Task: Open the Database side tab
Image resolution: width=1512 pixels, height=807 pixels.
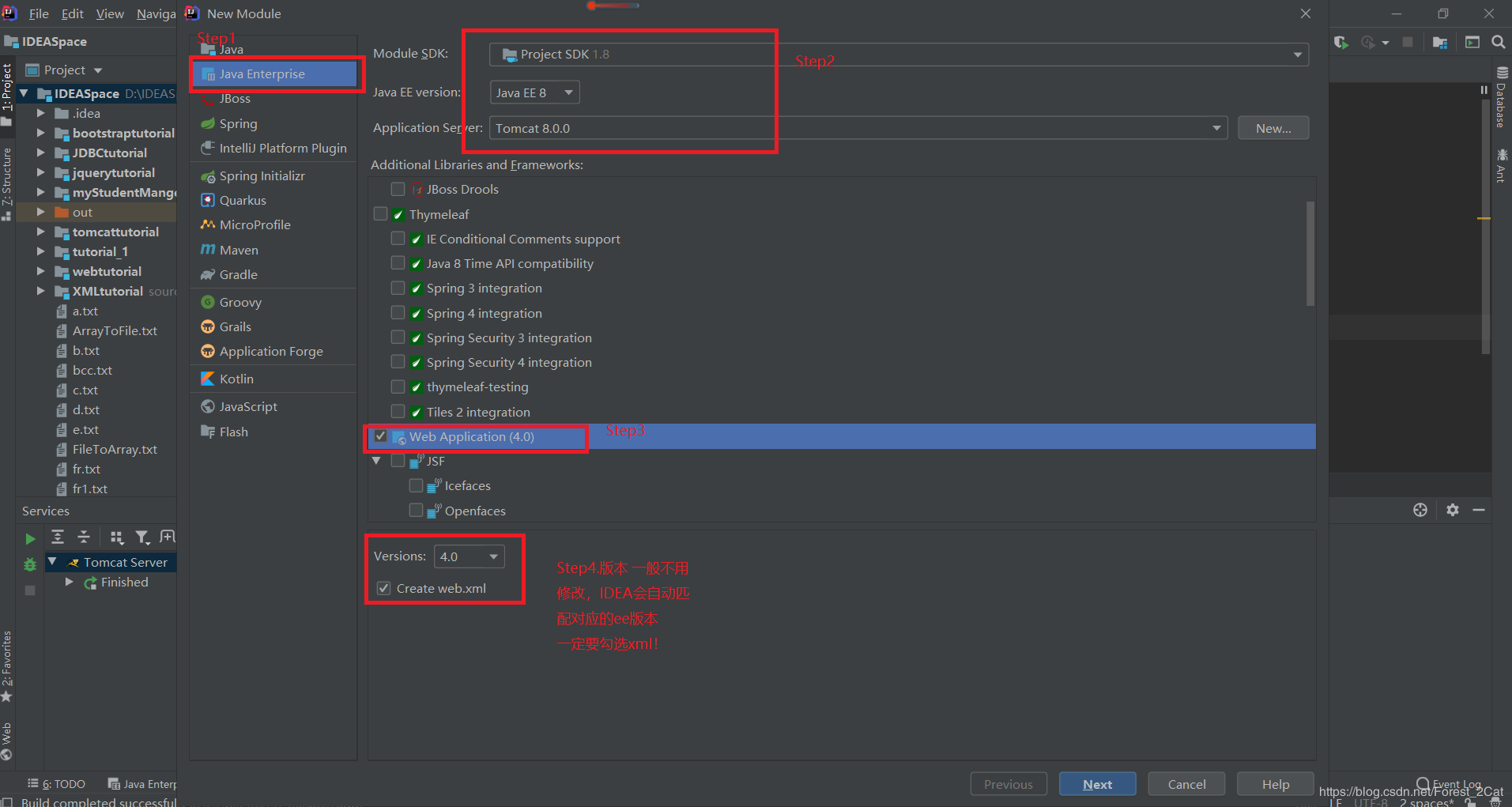Action: coord(1502,98)
